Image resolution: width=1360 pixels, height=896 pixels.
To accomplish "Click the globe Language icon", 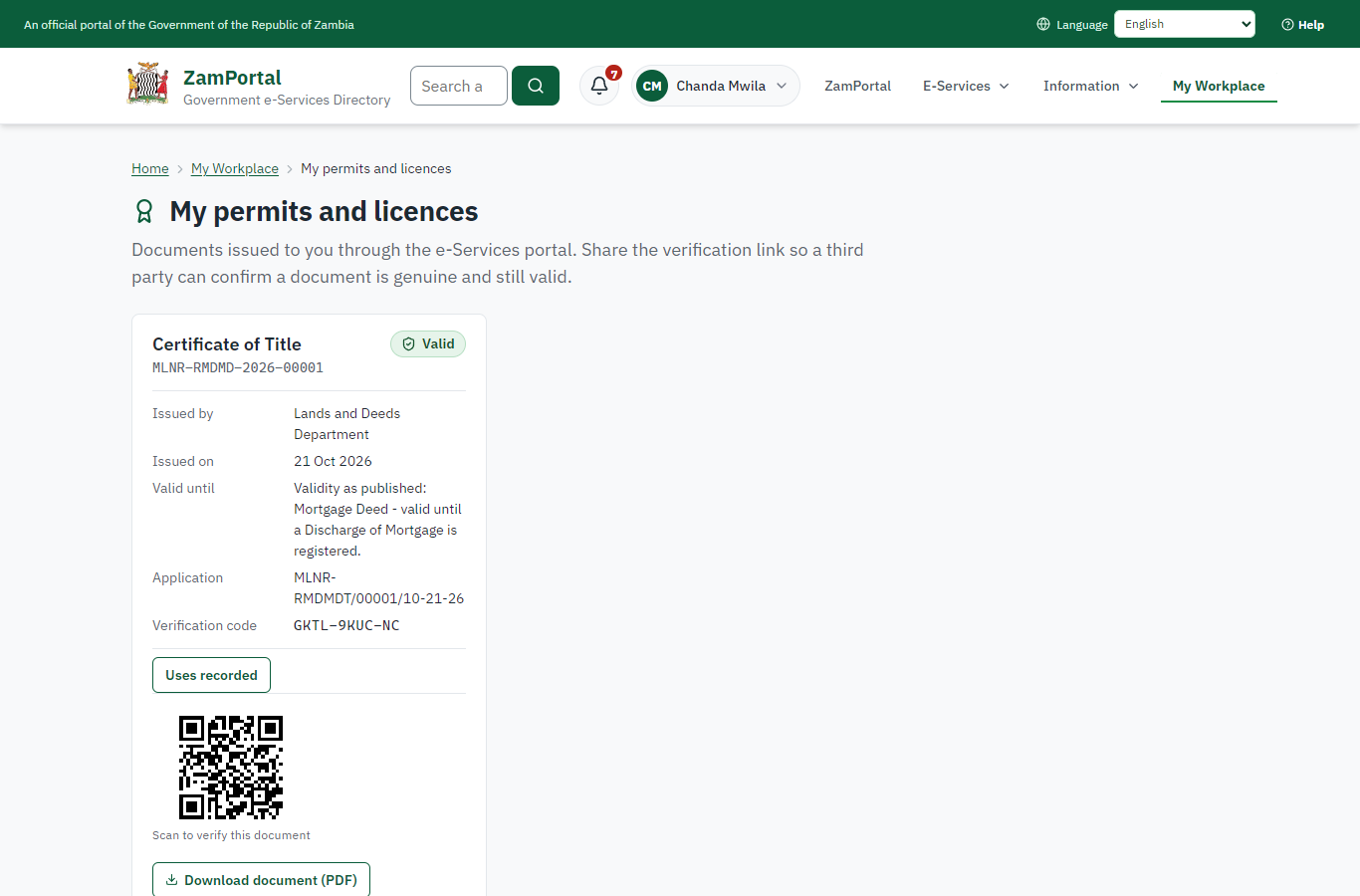I will pos(1043,24).
